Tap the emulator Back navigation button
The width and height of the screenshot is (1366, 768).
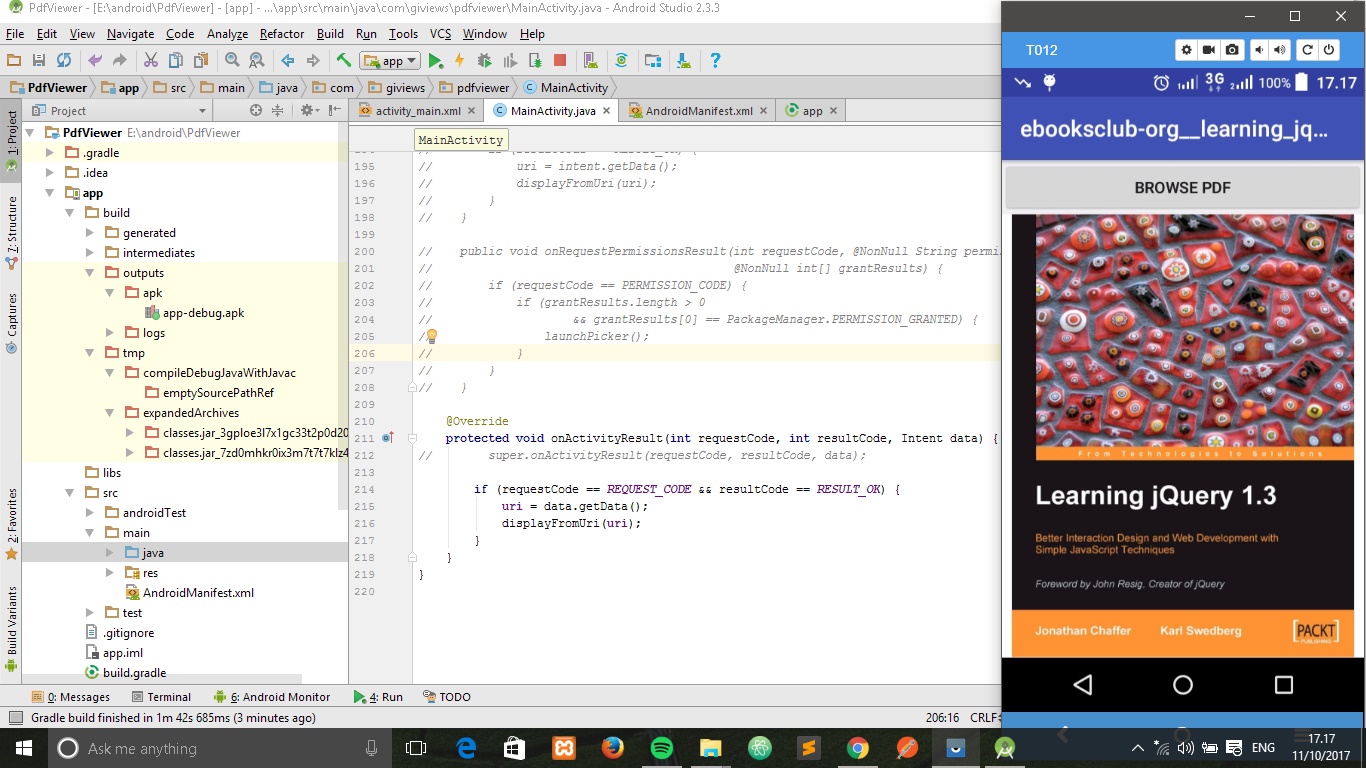click(1082, 685)
